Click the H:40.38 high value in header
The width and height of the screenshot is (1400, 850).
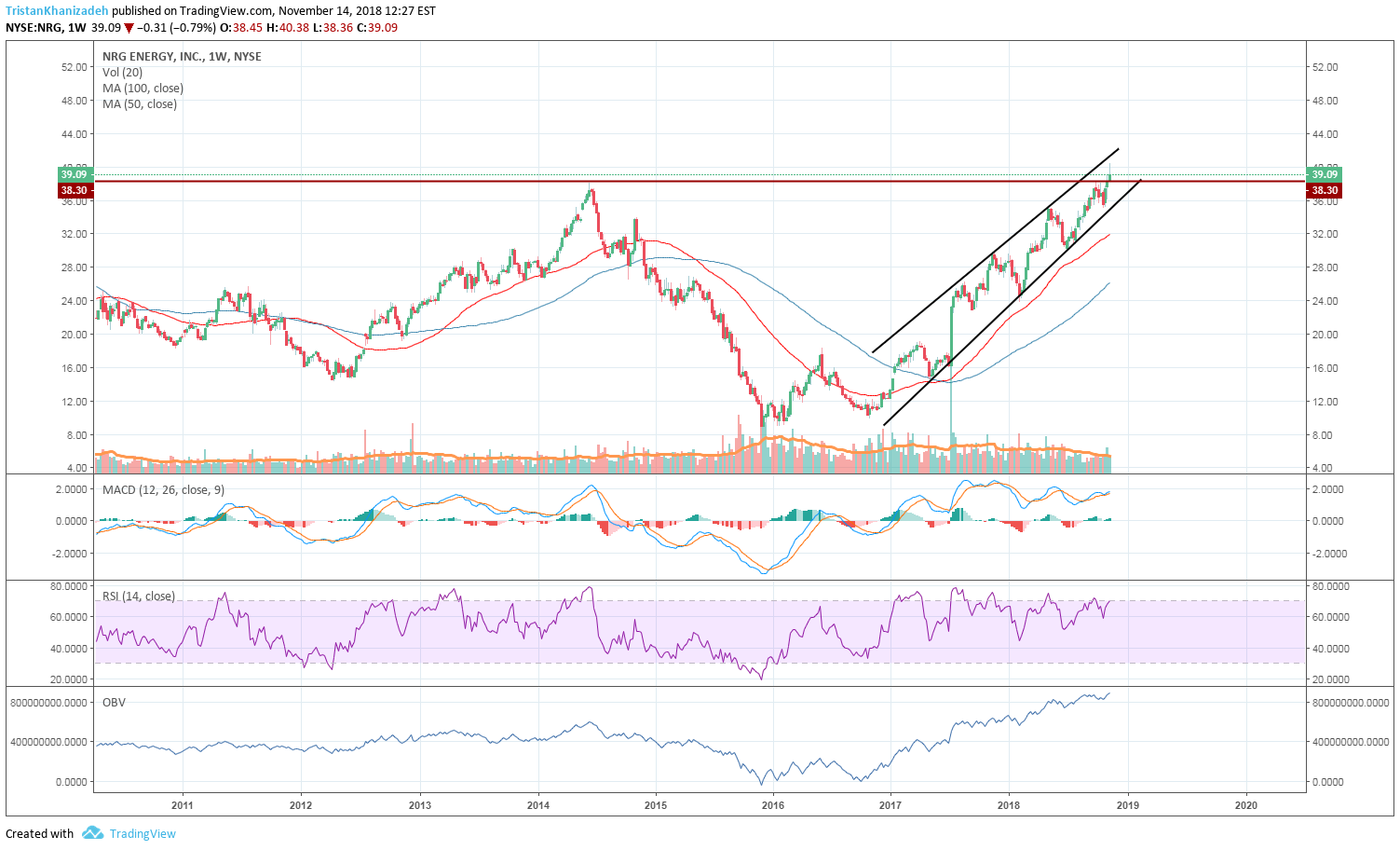click(x=287, y=28)
